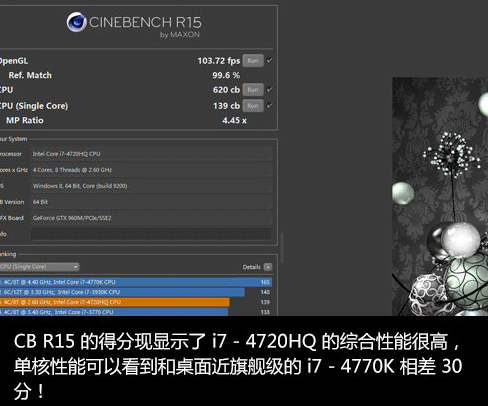Run the OpenGL benchmark
The height and width of the screenshot is (406, 488).
[253, 61]
